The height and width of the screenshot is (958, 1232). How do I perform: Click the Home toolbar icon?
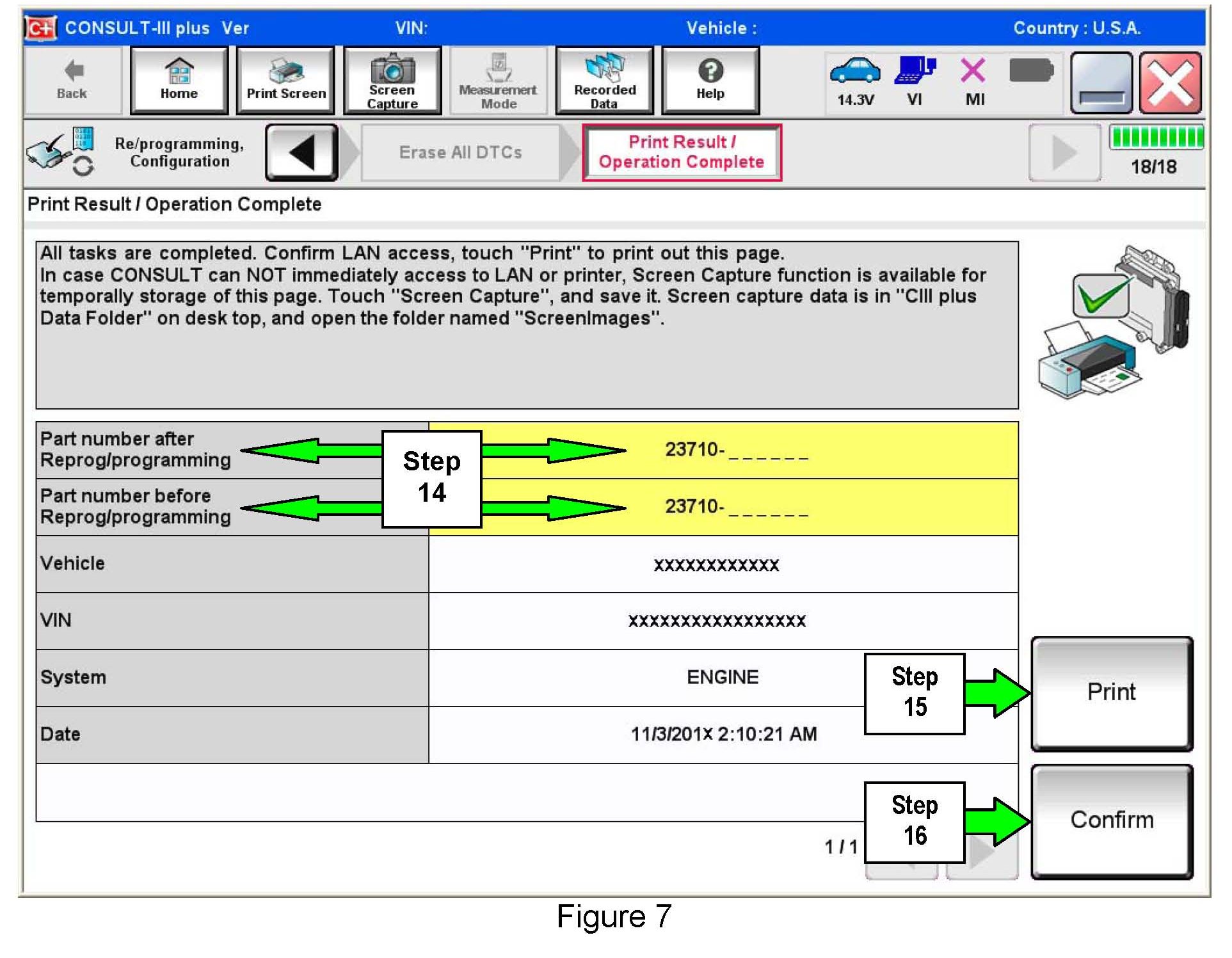coord(179,81)
